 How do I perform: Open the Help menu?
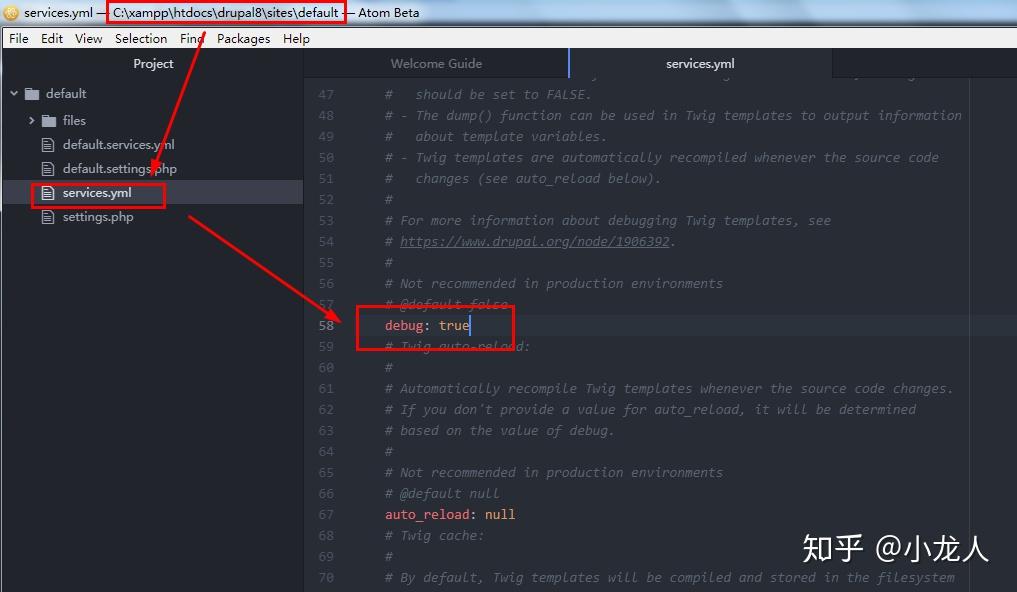click(296, 39)
